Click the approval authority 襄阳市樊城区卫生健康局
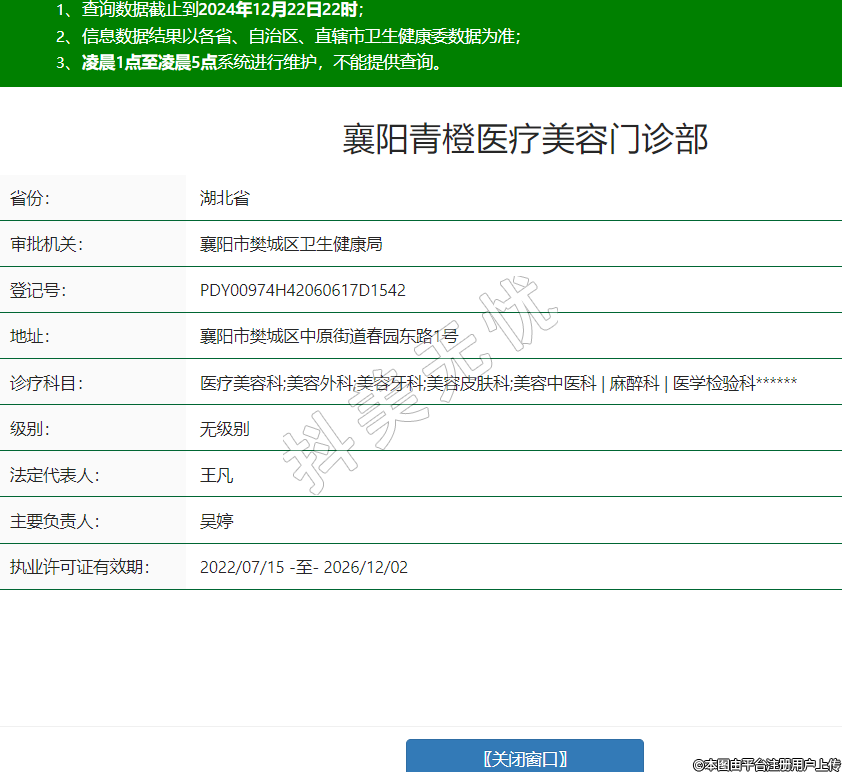 click(291, 244)
